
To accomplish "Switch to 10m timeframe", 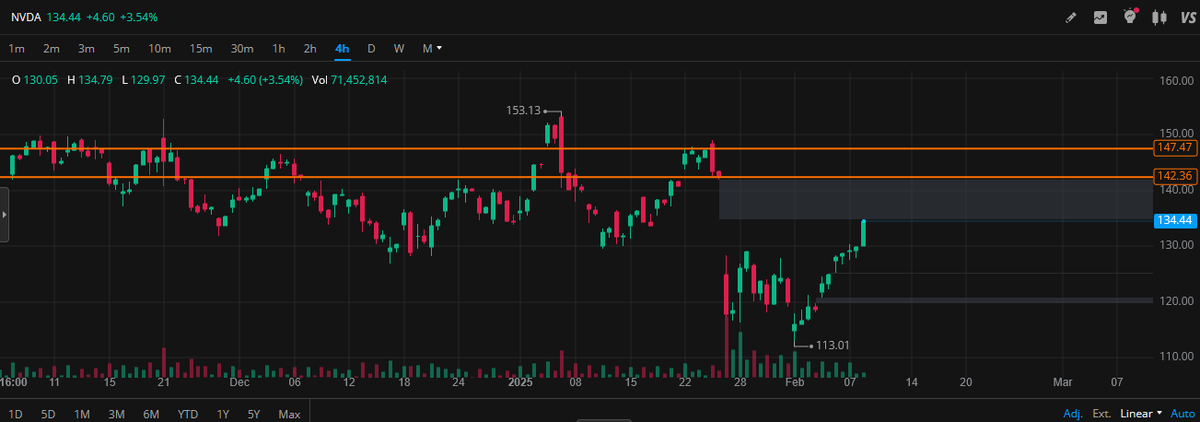I will [x=159, y=48].
